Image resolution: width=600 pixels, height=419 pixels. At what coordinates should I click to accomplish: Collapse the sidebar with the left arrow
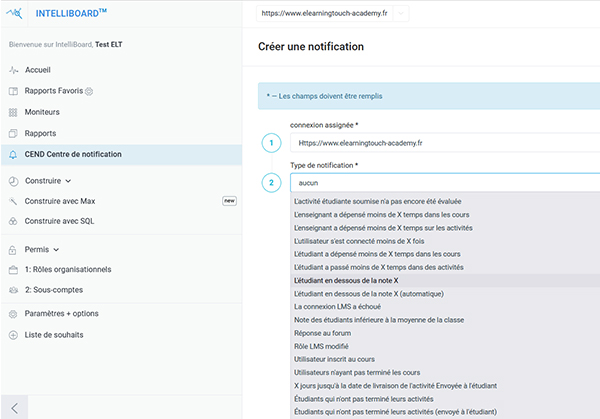click(16, 407)
